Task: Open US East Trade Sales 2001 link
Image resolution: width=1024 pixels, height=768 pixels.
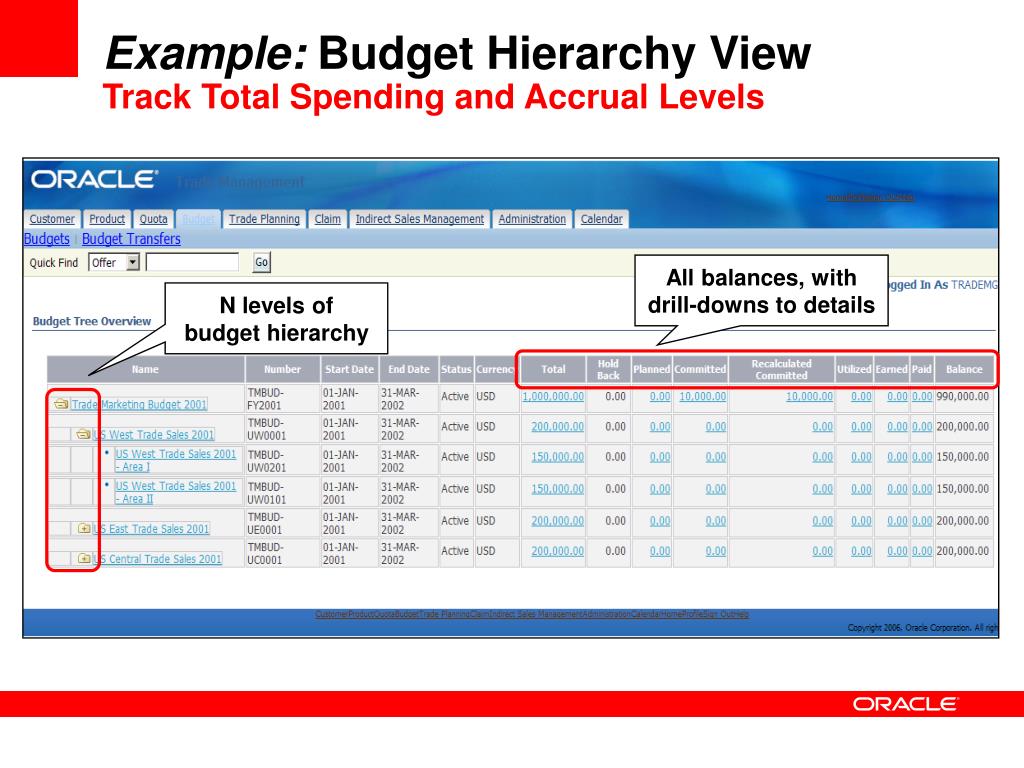Action: point(152,528)
